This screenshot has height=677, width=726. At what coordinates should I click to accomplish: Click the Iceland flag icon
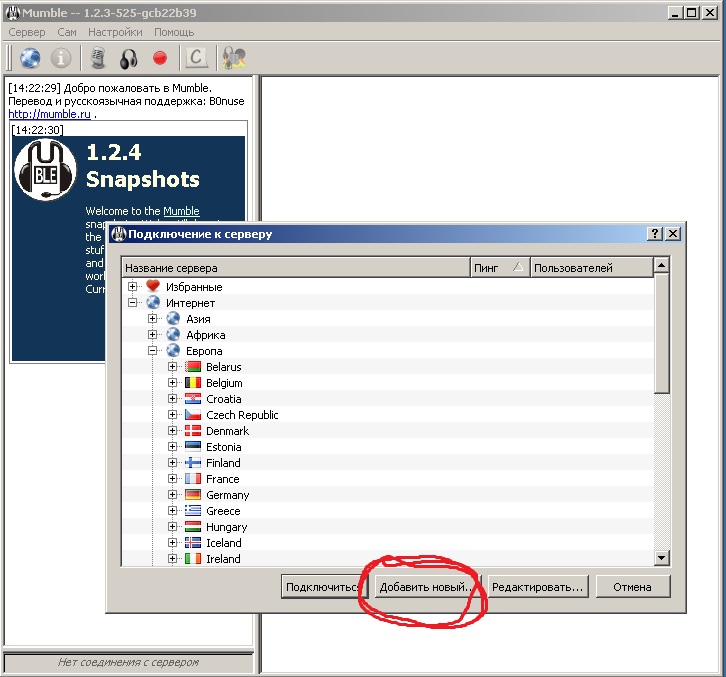[x=193, y=543]
